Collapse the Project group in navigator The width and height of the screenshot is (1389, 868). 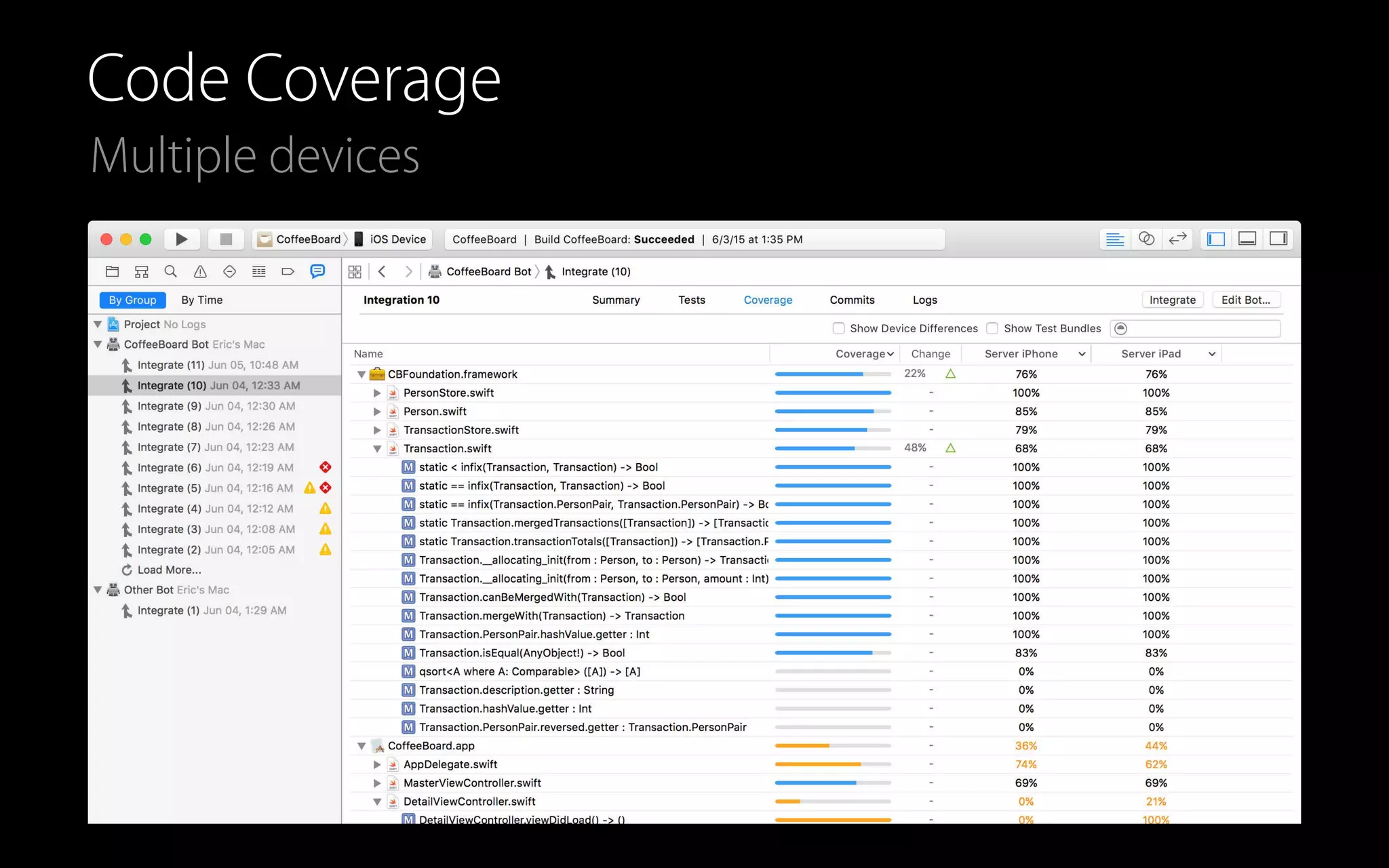pyautogui.click(x=98, y=324)
